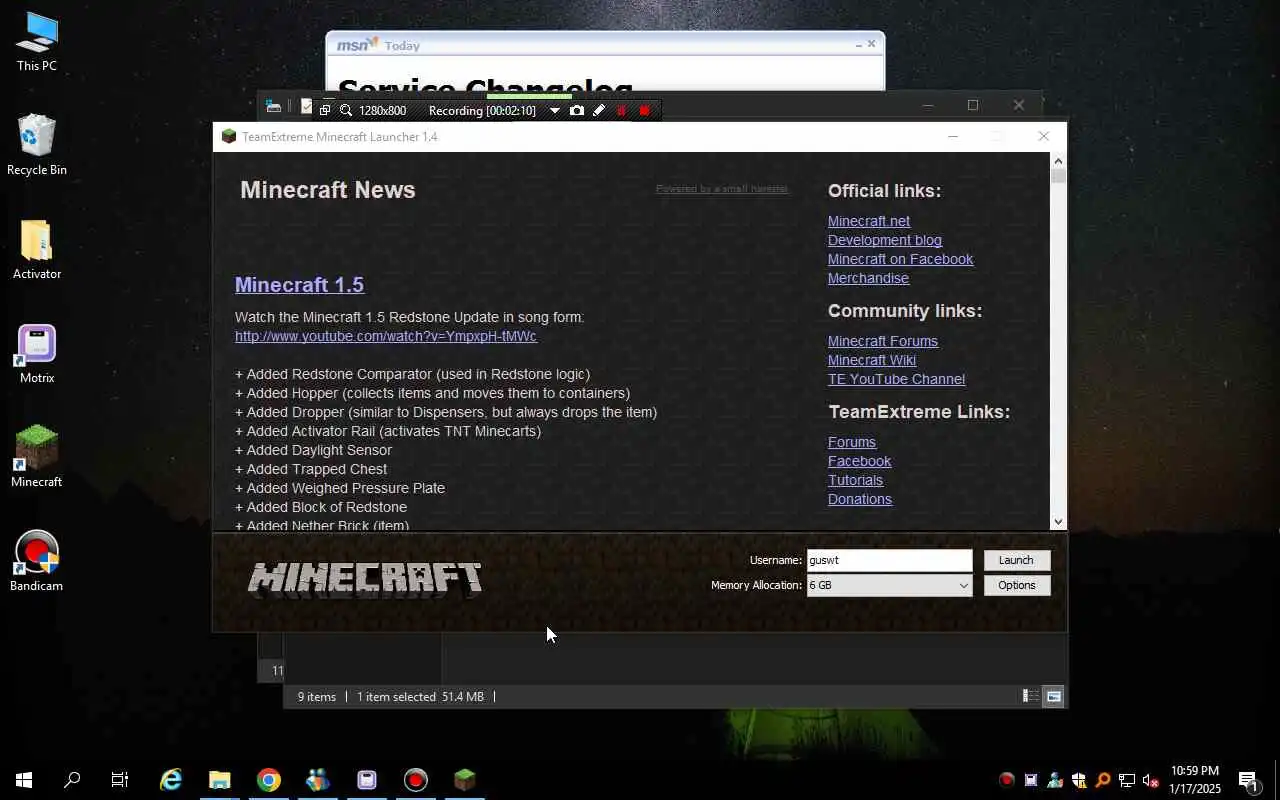1280x800 pixels.
Task: Click the Username input field
Action: [x=889, y=560]
